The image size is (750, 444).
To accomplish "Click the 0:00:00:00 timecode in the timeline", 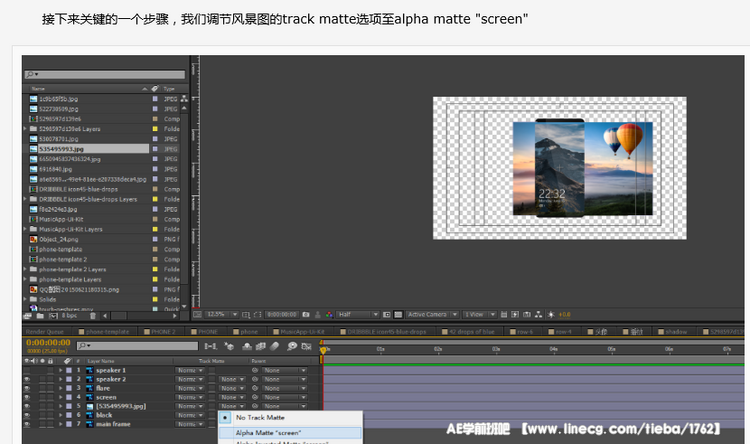I will click(x=48, y=343).
